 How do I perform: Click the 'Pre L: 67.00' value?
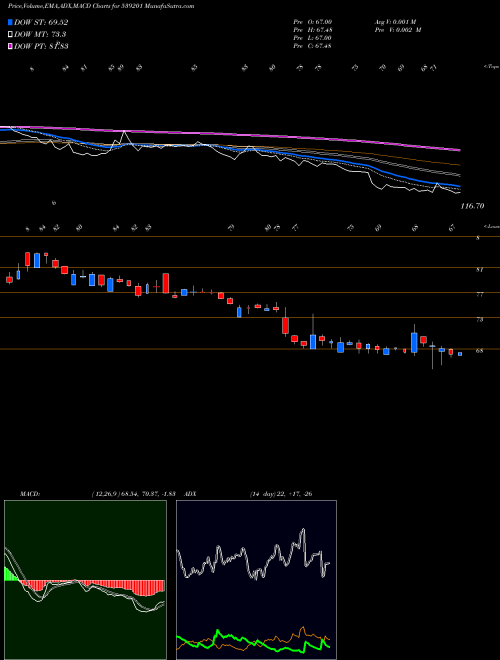click(312, 37)
